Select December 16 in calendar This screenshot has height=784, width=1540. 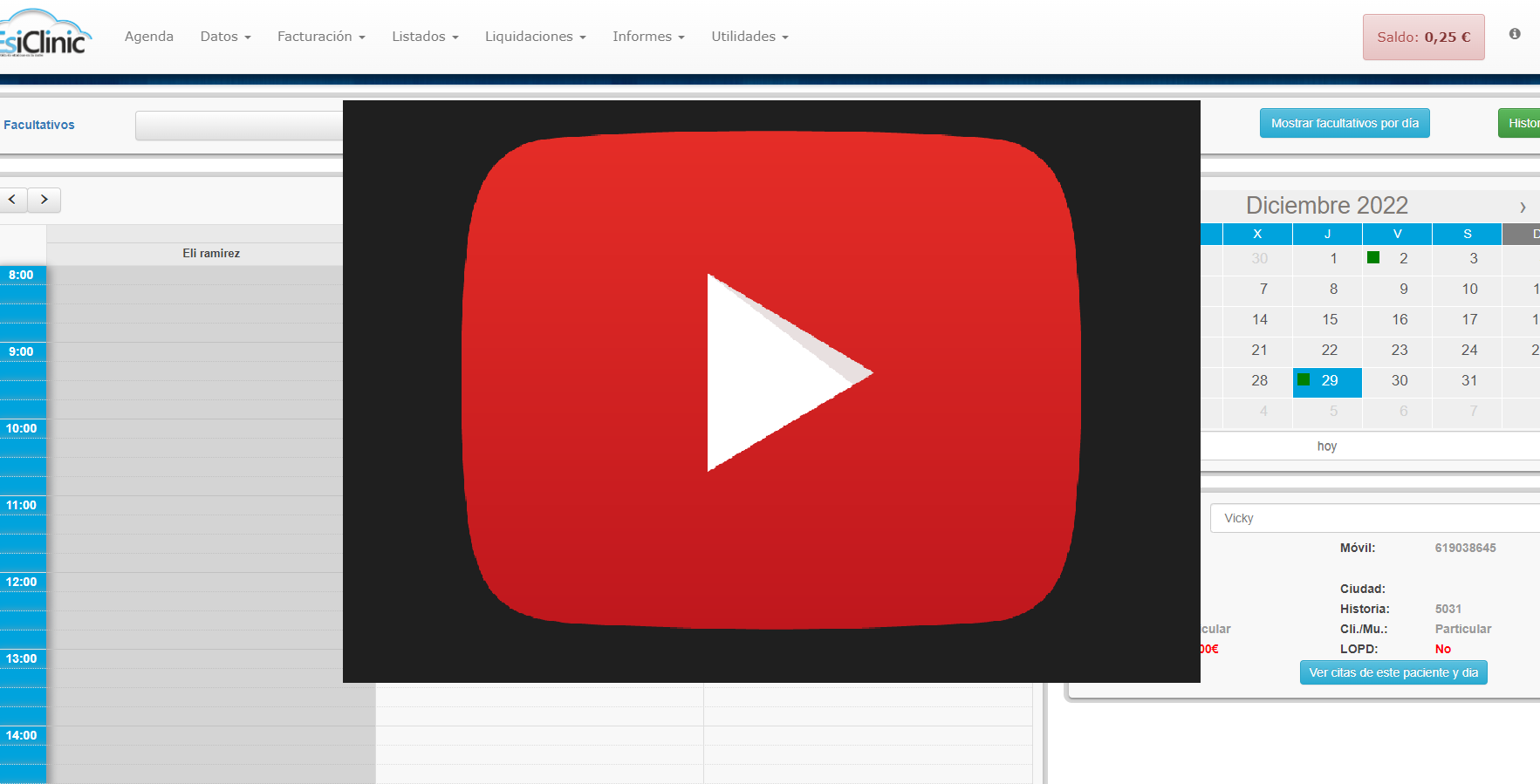(1397, 320)
